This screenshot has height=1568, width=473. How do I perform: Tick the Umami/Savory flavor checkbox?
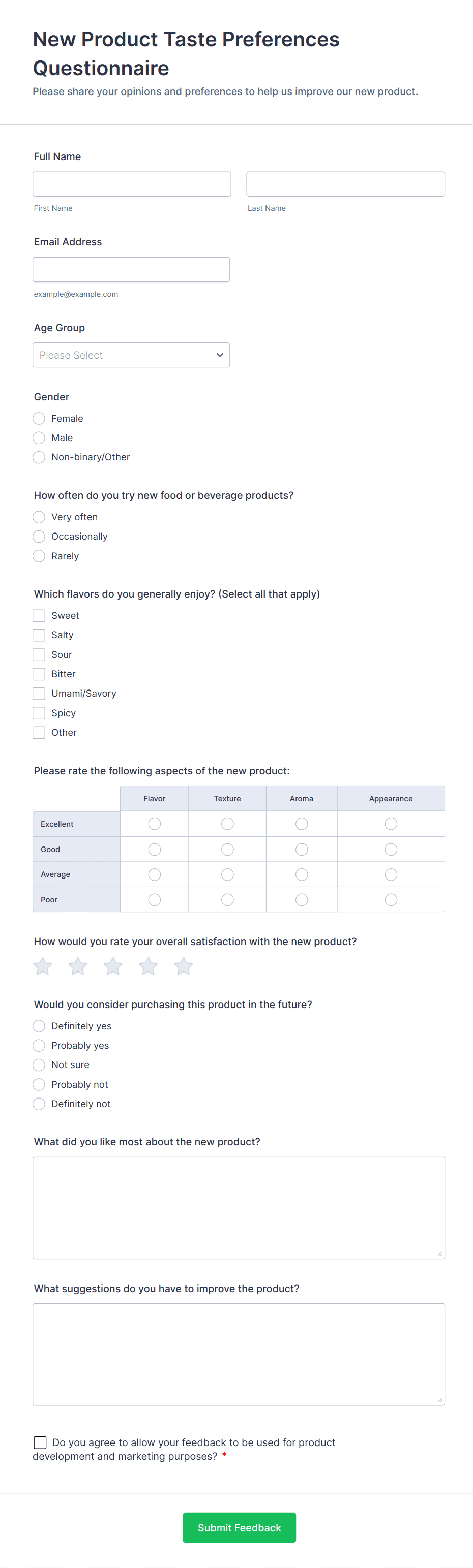click(x=39, y=694)
